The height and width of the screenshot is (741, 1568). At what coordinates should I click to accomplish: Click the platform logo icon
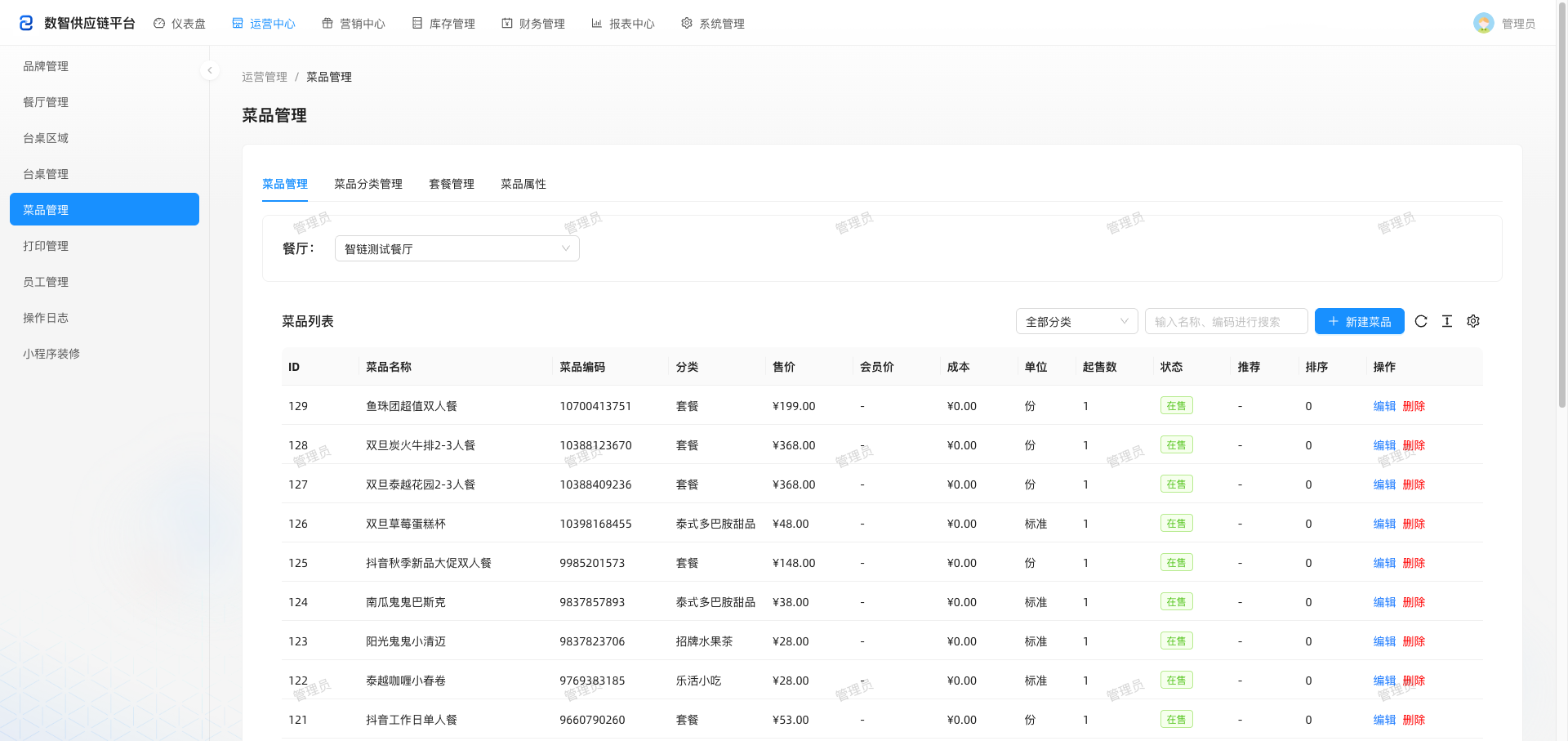tap(26, 23)
